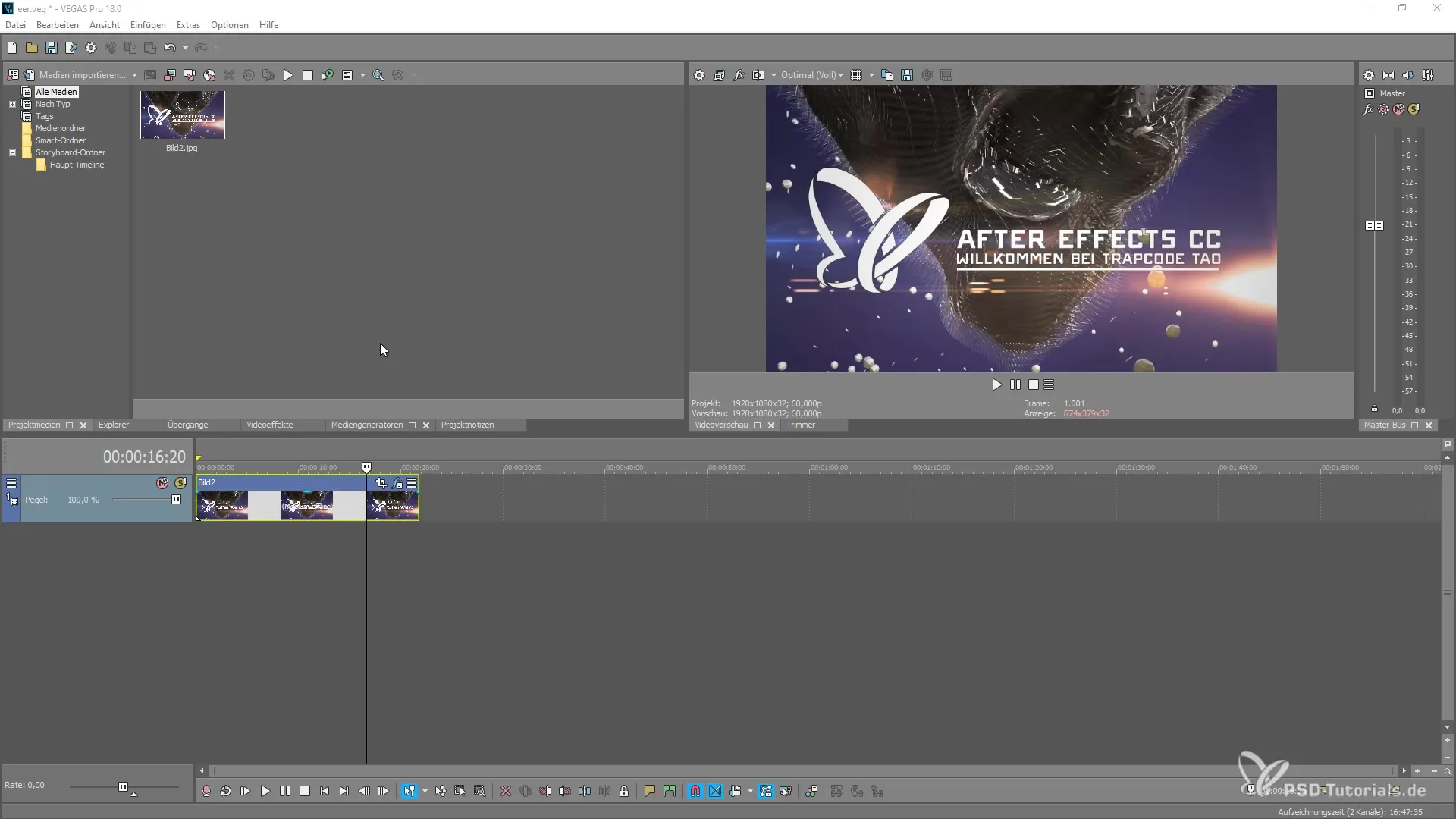Copy preview snapshot to clipboard
Screen dimensions: 1456x819
pos(887,75)
